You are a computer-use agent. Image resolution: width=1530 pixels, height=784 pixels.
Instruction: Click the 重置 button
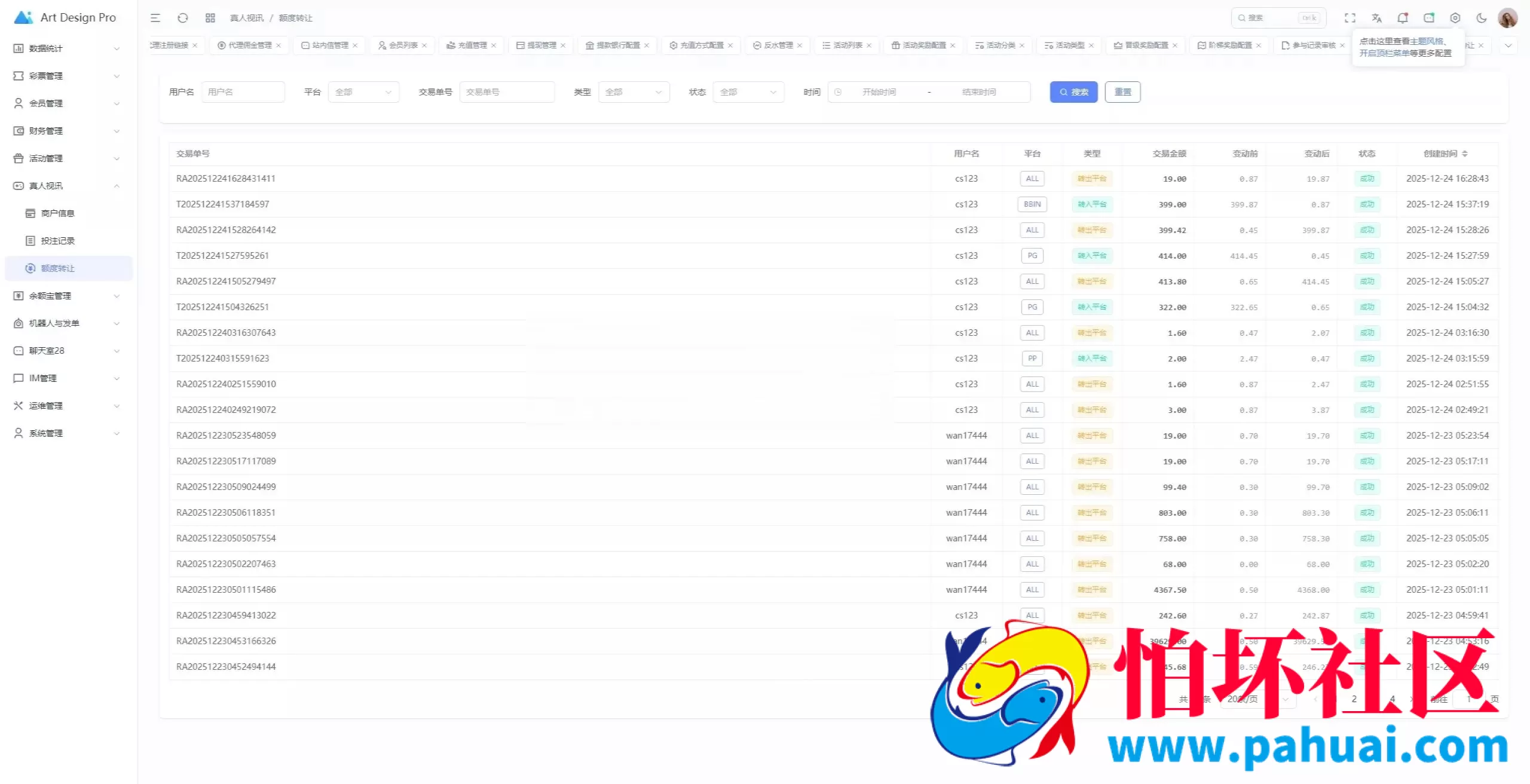coord(1122,92)
